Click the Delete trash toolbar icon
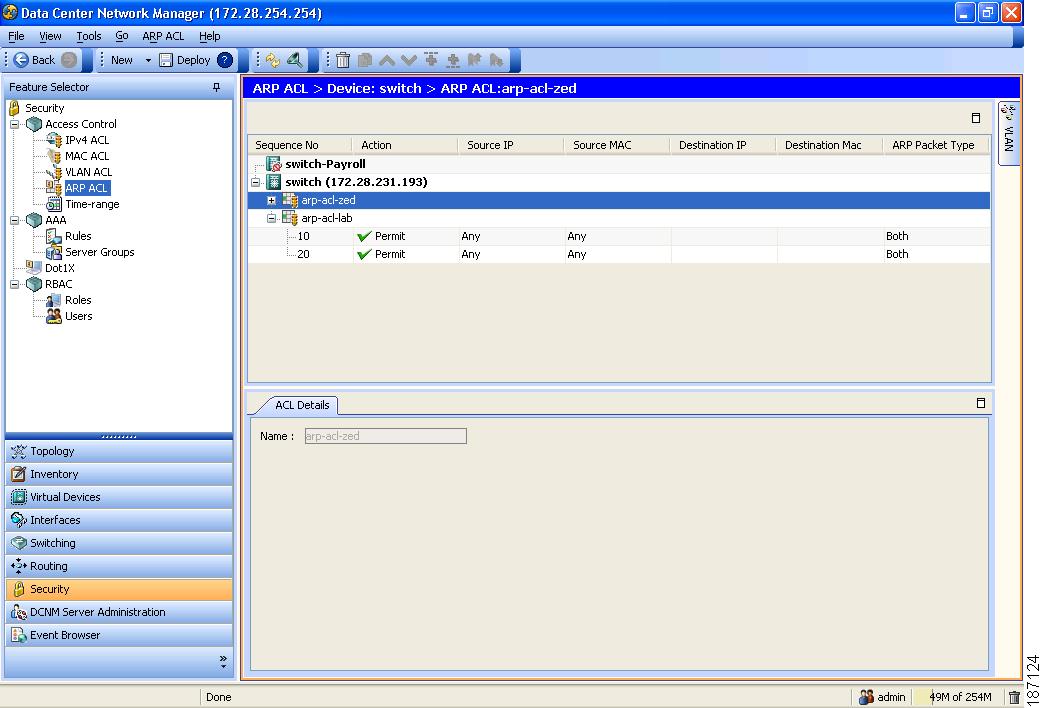 pyautogui.click(x=342, y=60)
